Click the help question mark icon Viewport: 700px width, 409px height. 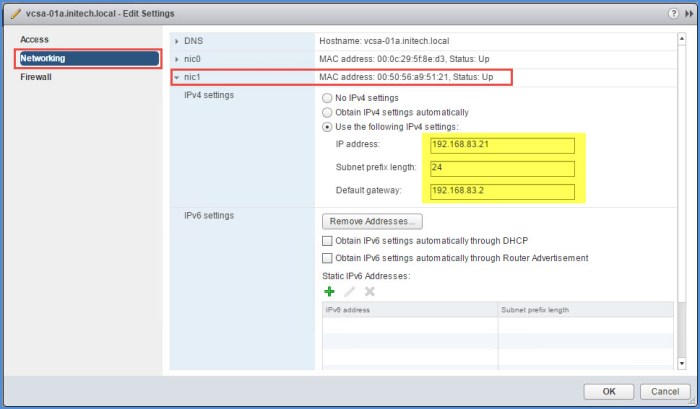(673, 14)
